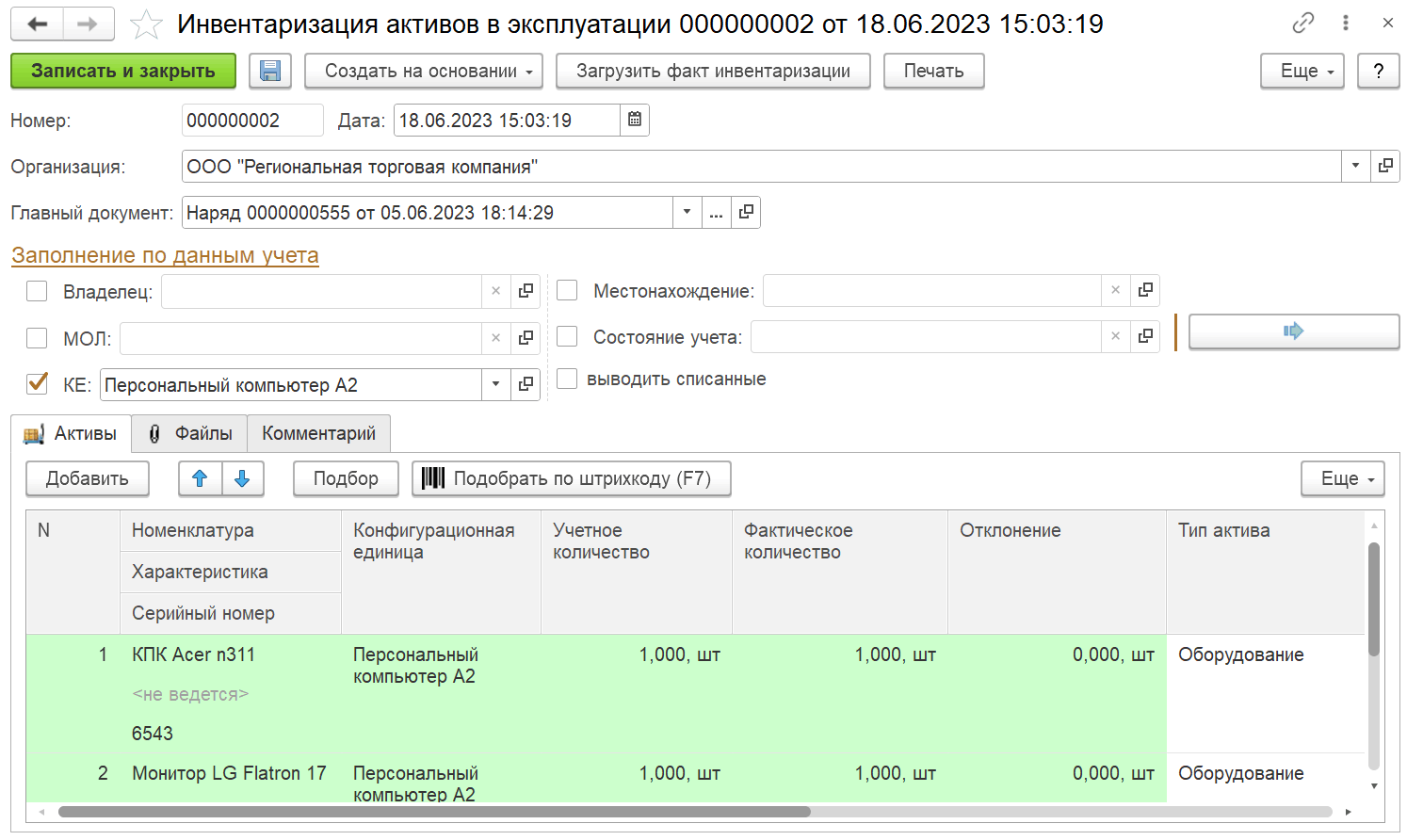Click the Номенклатура column header

click(231, 530)
